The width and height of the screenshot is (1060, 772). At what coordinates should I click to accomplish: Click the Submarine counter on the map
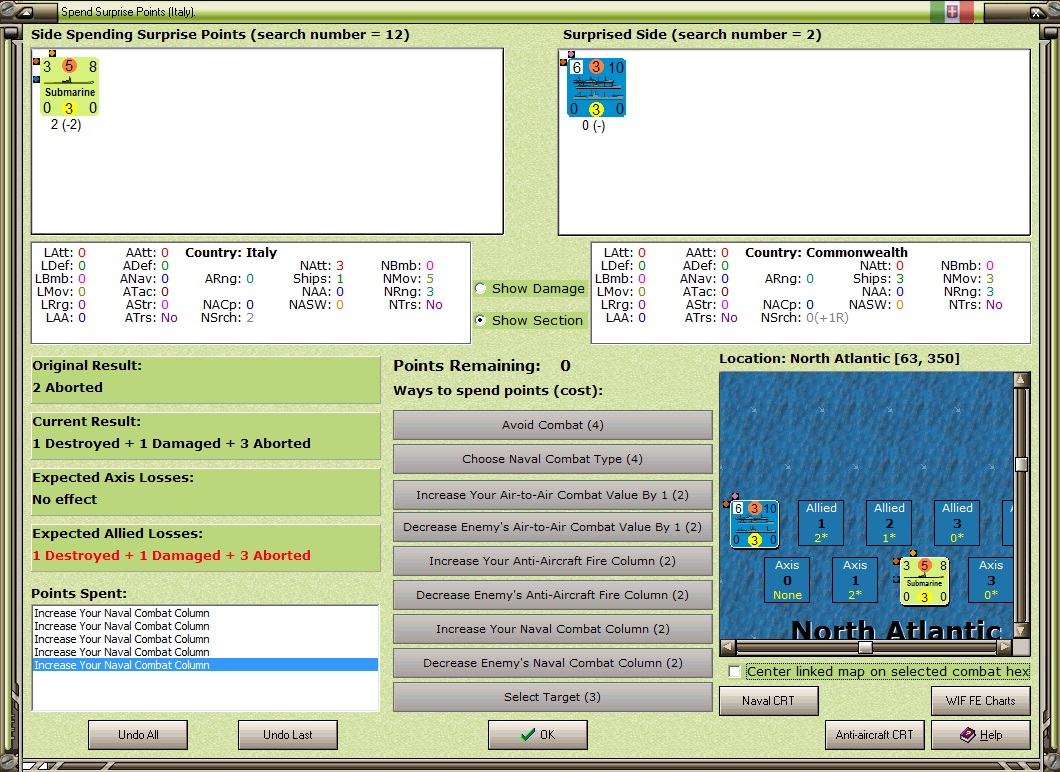click(x=924, y=581)
